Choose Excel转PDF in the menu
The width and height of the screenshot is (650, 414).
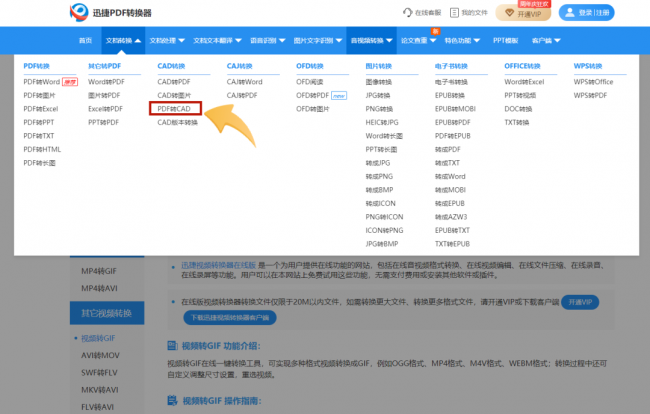(x=105, y=109)
